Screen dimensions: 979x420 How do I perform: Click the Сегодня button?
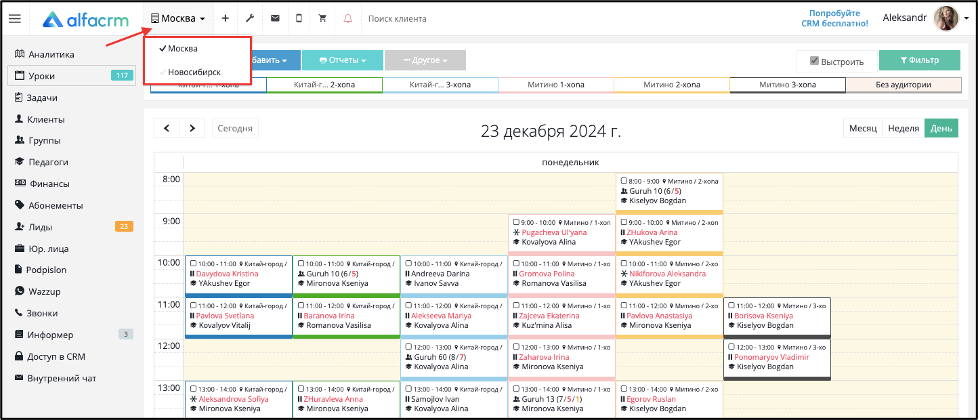pyautogui.click(x=235, y=129)
